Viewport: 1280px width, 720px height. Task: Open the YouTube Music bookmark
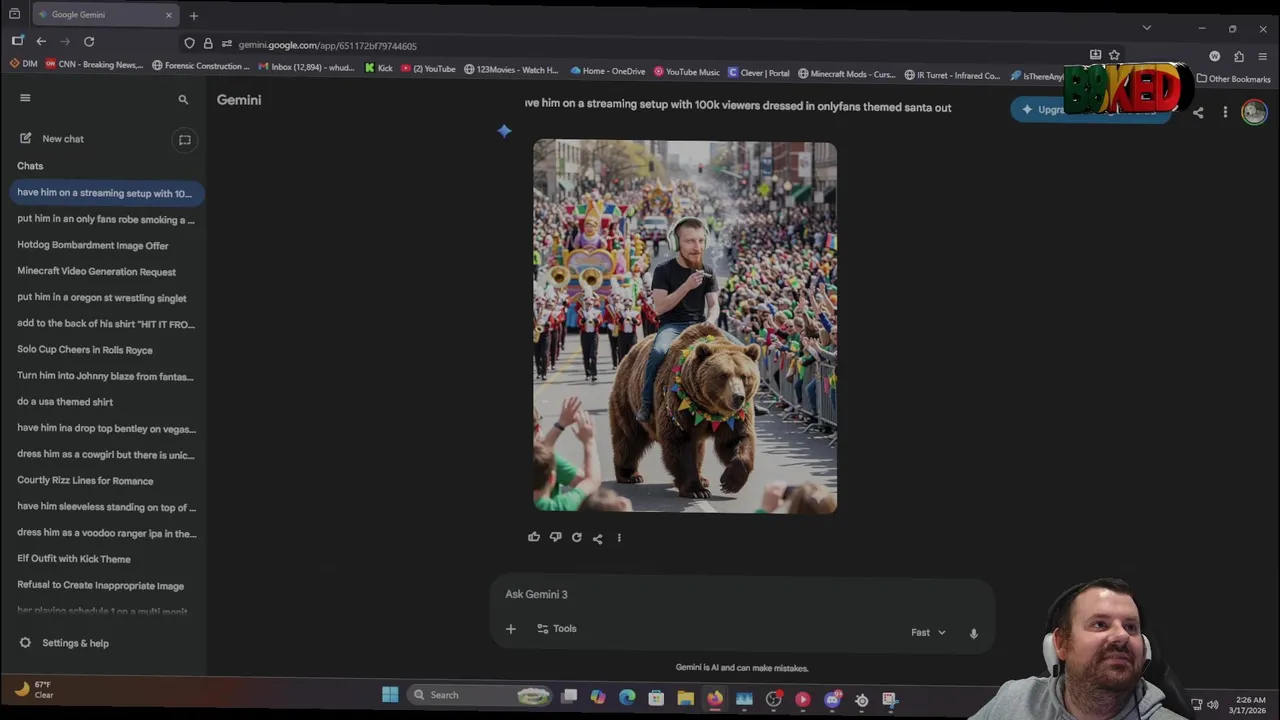687,72
